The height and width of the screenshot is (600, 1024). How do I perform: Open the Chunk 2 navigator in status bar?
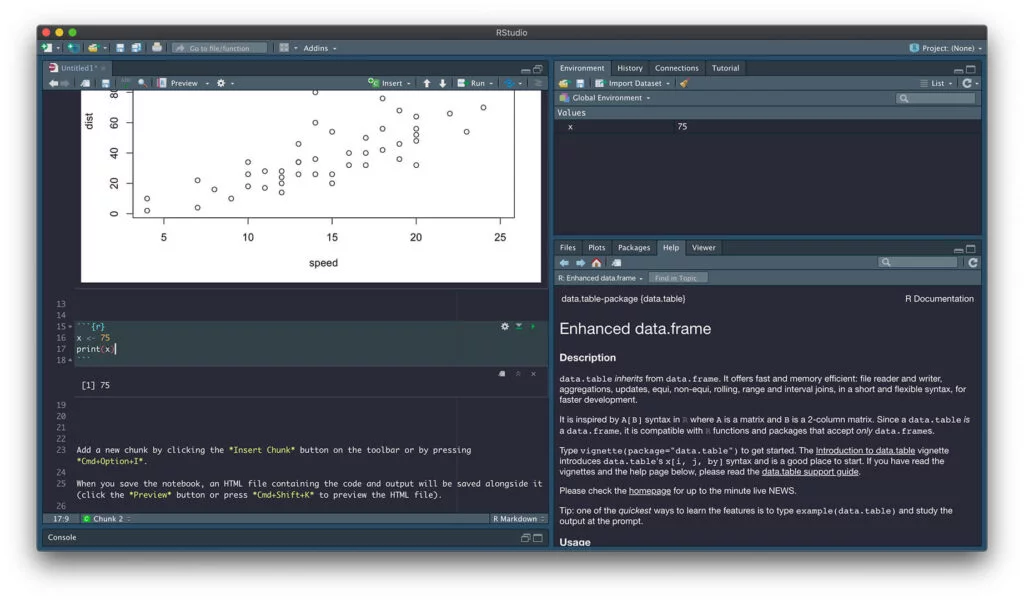106,518
